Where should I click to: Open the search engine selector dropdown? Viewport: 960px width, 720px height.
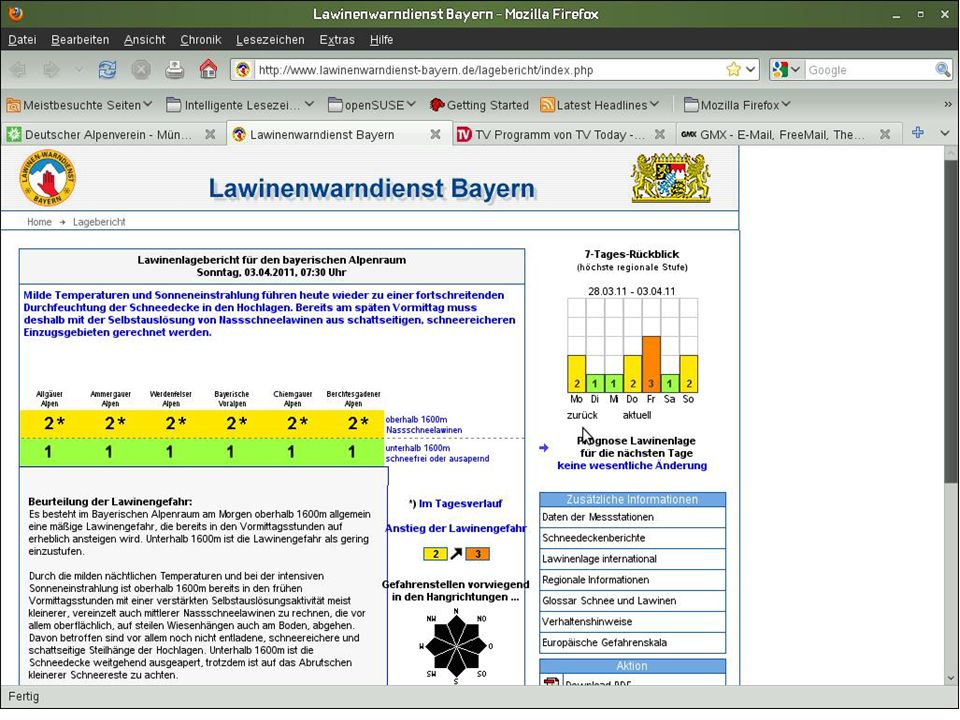(x=795, y=70)
